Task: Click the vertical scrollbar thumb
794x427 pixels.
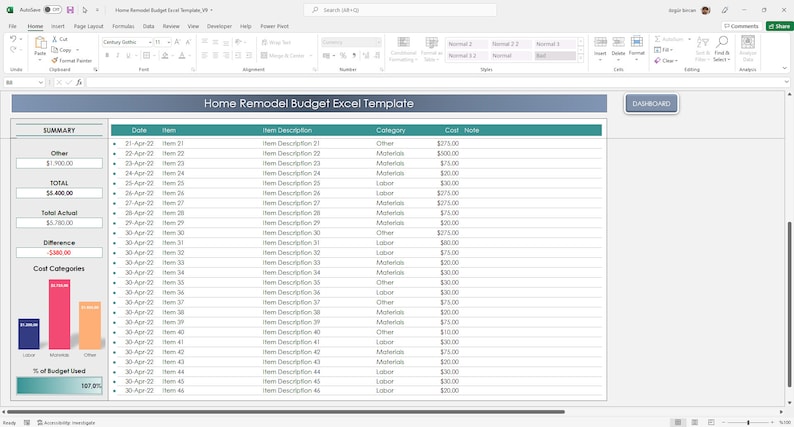Action: click(x=789, y=304)
